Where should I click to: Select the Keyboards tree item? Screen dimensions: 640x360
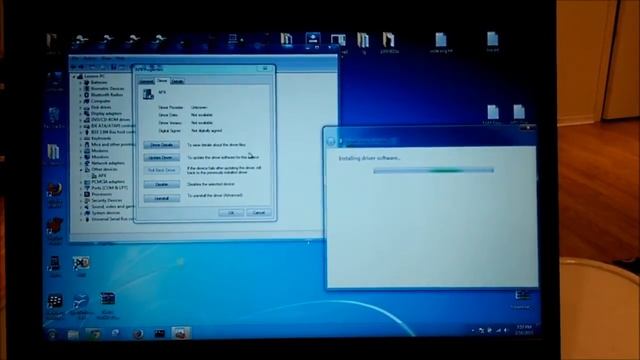pyautogui.click(x=101, y=138)
